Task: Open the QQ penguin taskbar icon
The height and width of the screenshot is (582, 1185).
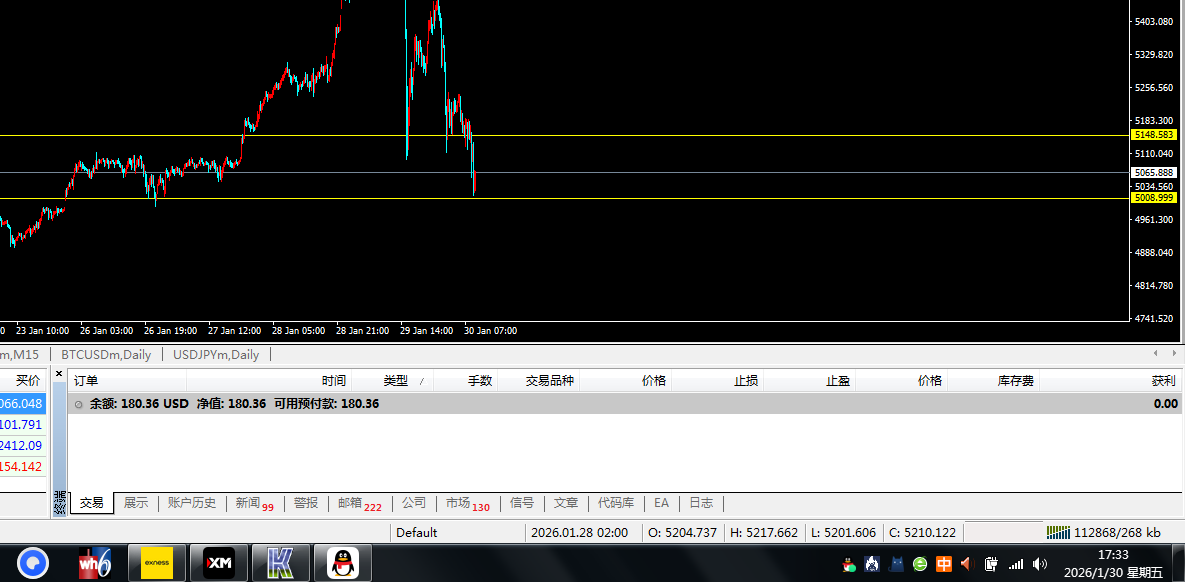Action: (x=343, y=564)
